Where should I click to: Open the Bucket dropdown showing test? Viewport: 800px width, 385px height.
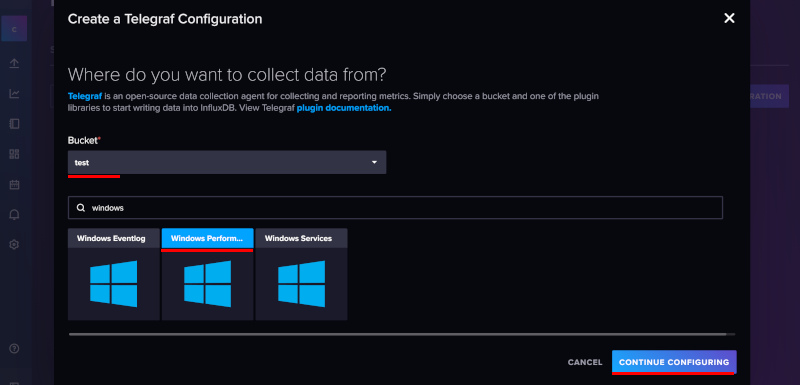point(227,162)
